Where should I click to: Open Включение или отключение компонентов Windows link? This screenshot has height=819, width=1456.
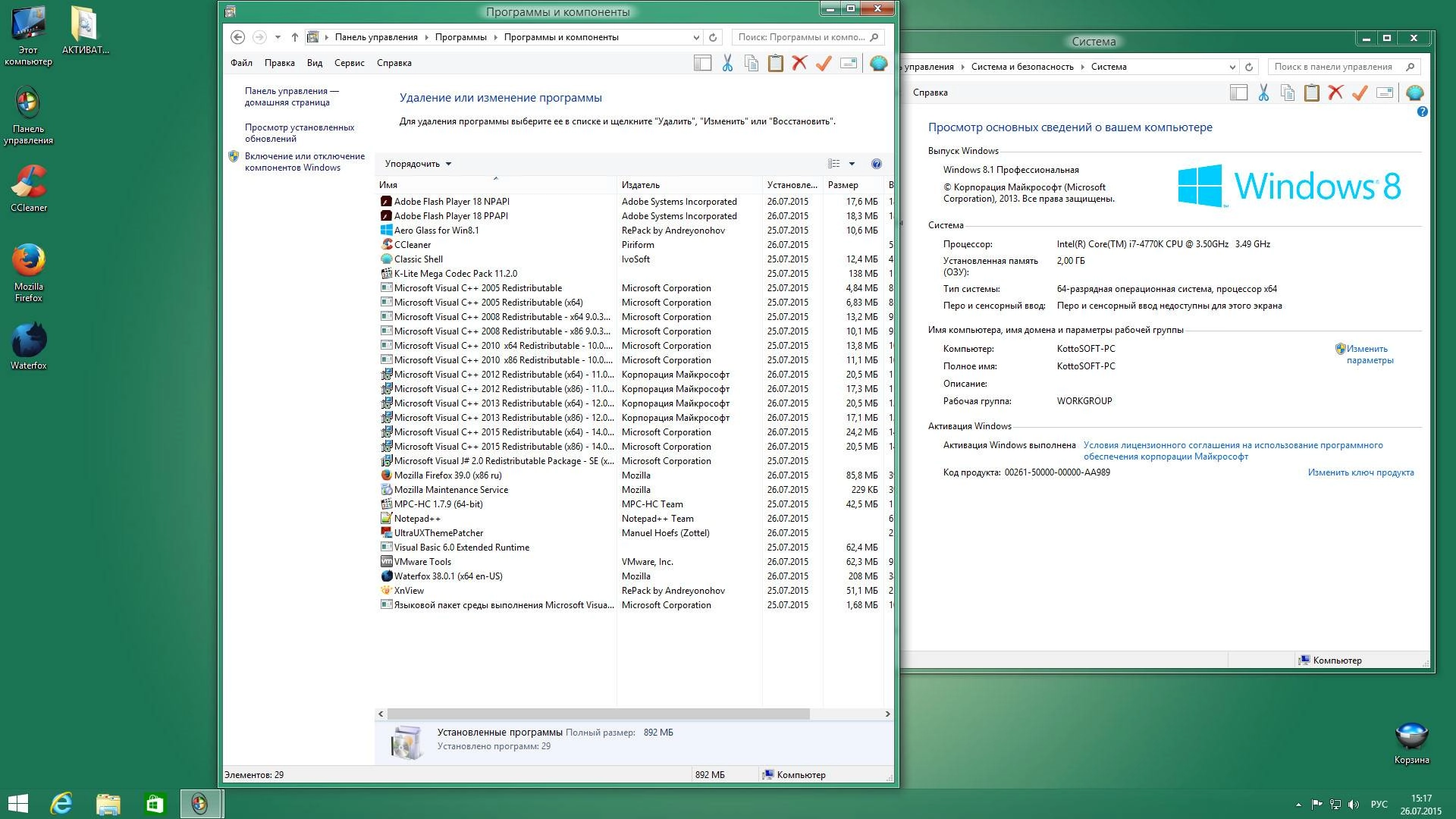pos(305,162)
